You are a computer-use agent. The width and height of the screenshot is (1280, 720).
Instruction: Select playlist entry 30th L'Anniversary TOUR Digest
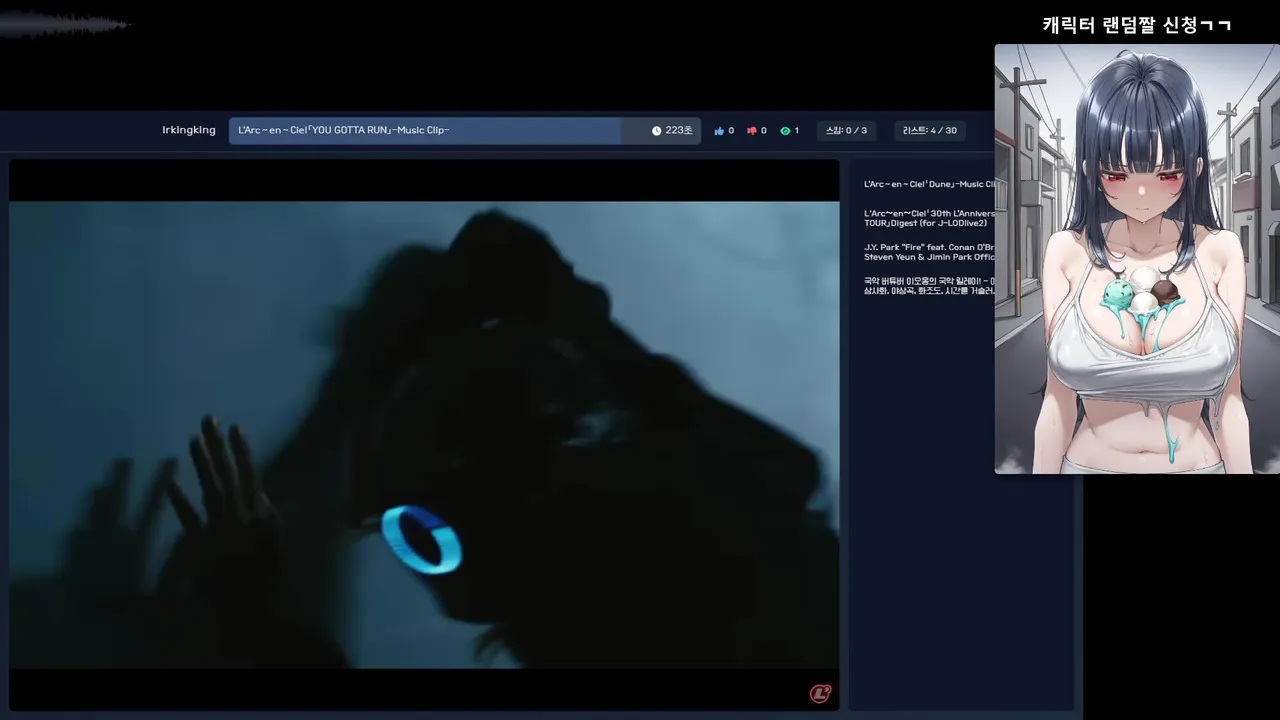click(929, 218)
